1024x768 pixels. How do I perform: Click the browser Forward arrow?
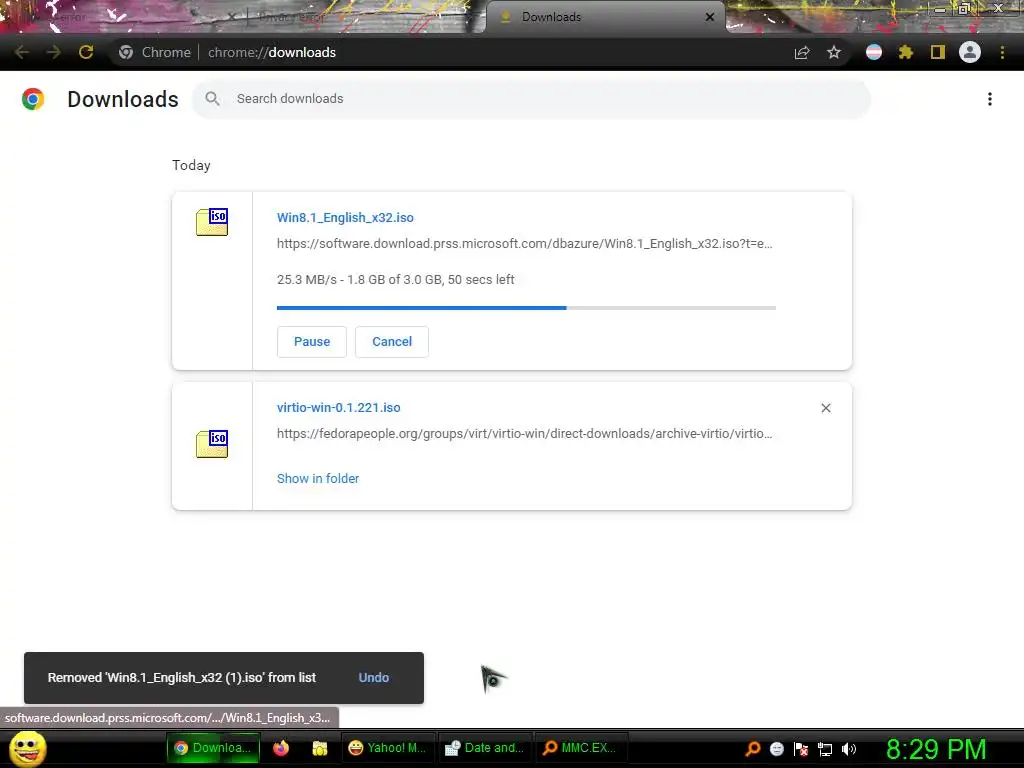click(54, 52)
